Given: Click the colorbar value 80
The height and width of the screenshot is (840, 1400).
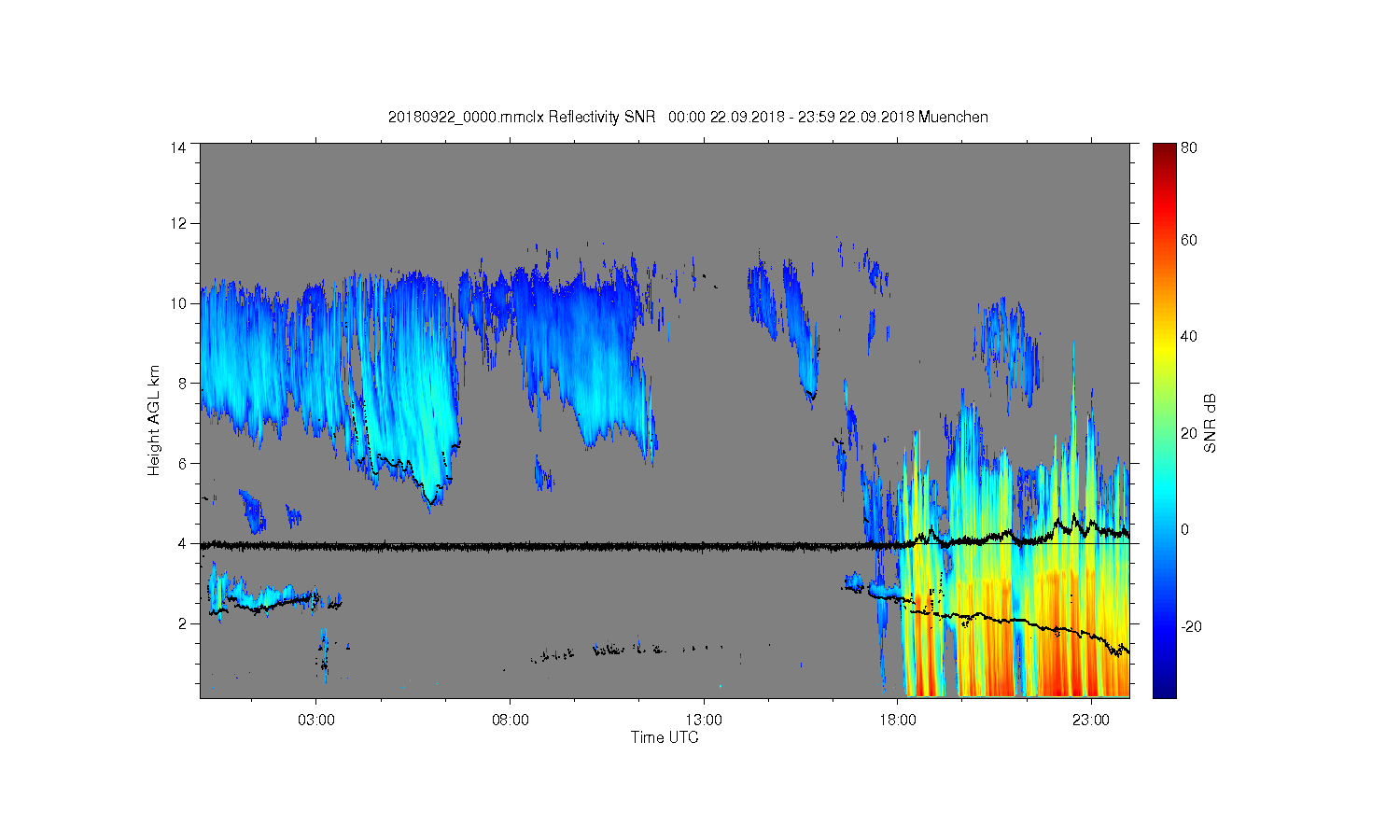Looking at the screenshot, I should pyautogui.click(x=1189, y=147).
